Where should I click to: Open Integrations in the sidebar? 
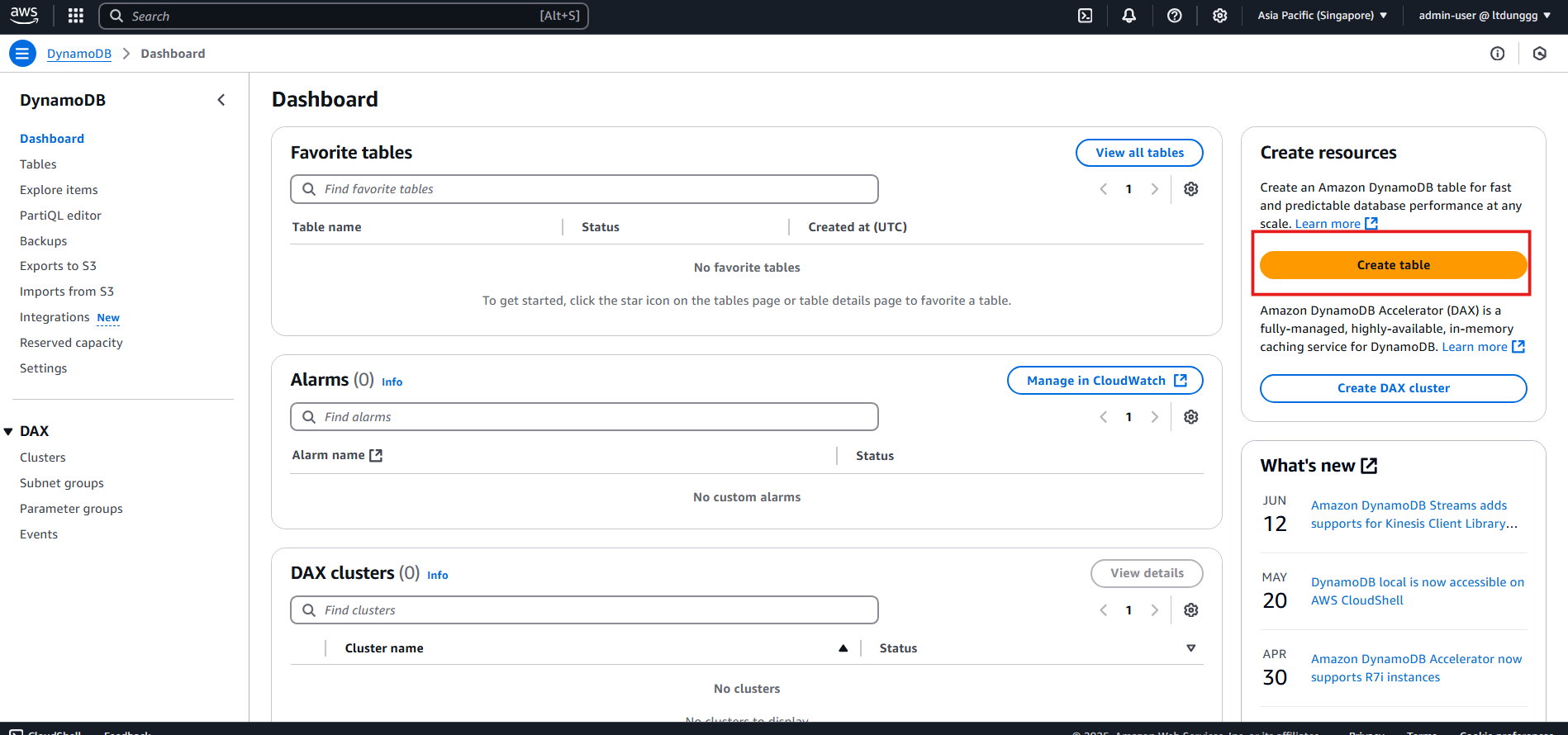tap(55, 317)
